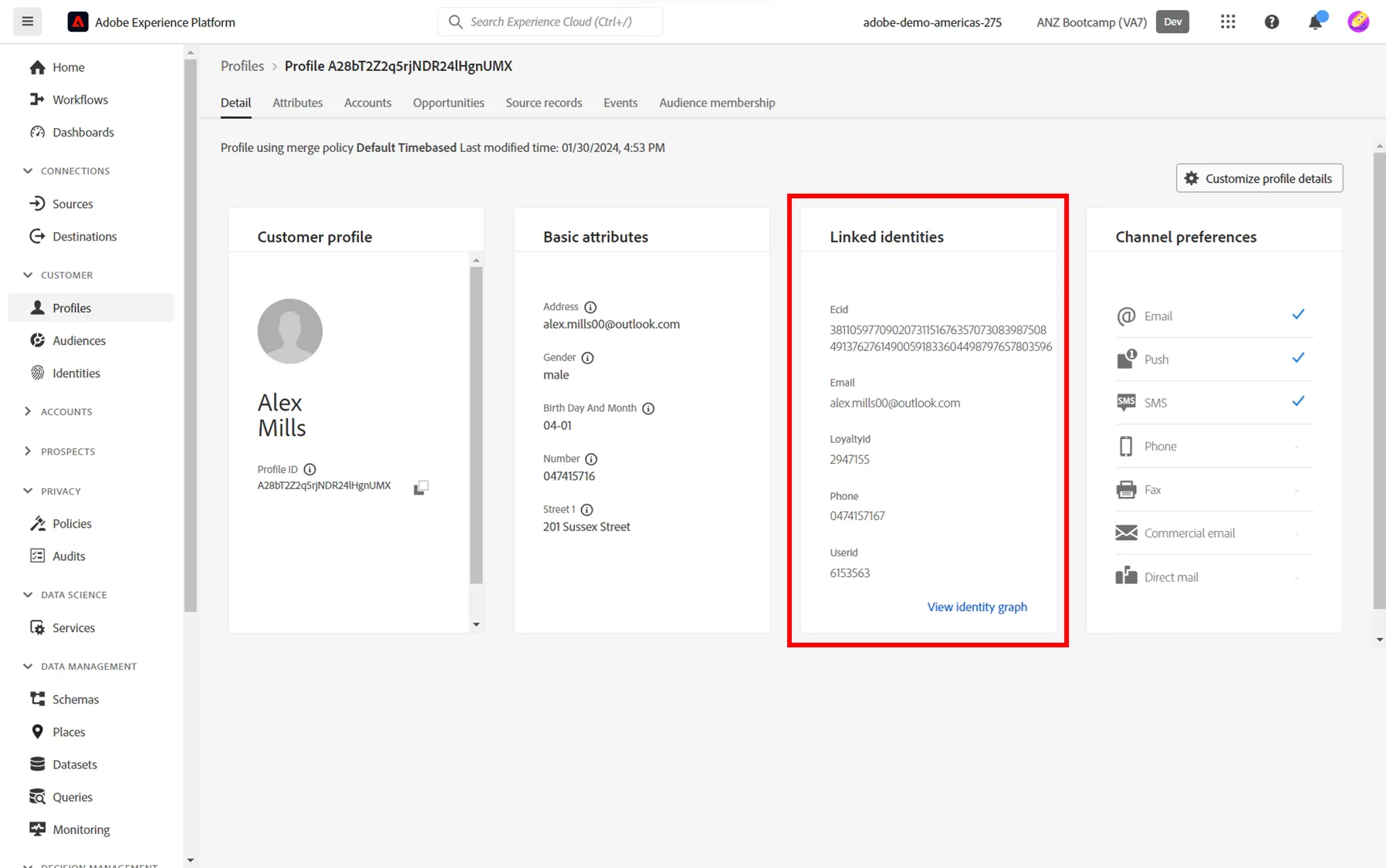Click the Push channel preference checkmark
Viewport: 1386px width, 868px height.
click(1298, 357)
